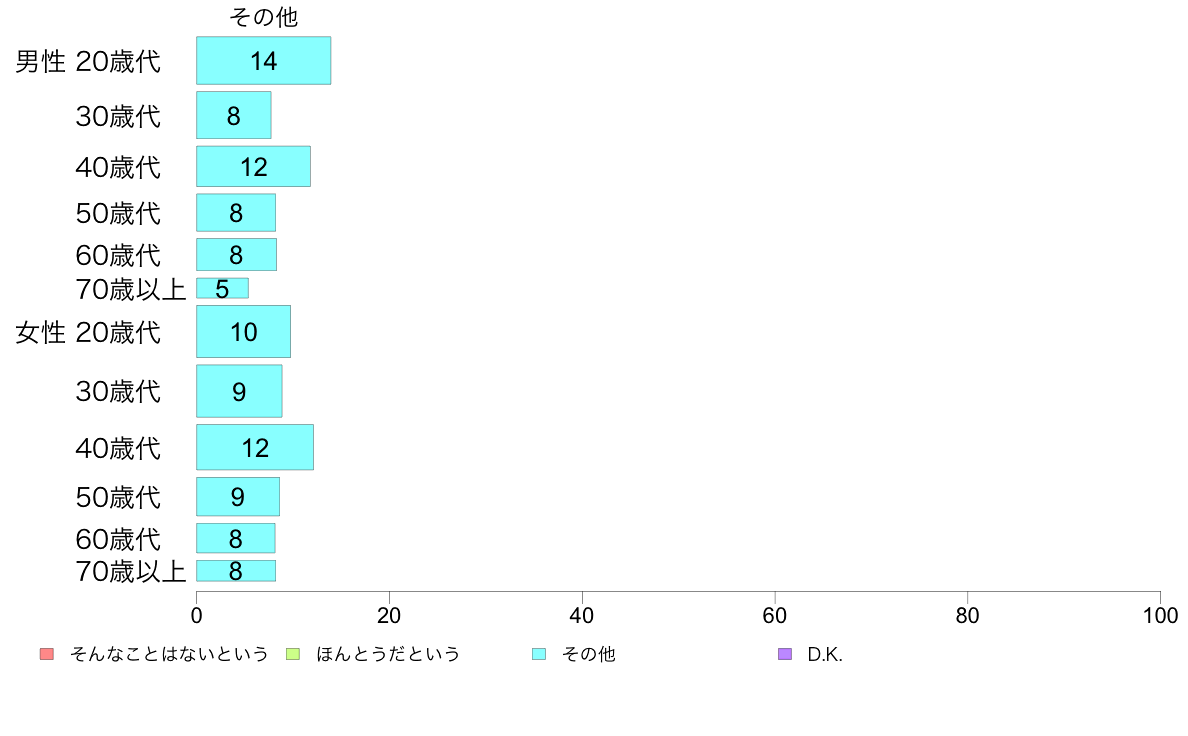Click the 40 tick on the x-axis
The height and width of the screenshot is (736, 1188).
(582, 615)
